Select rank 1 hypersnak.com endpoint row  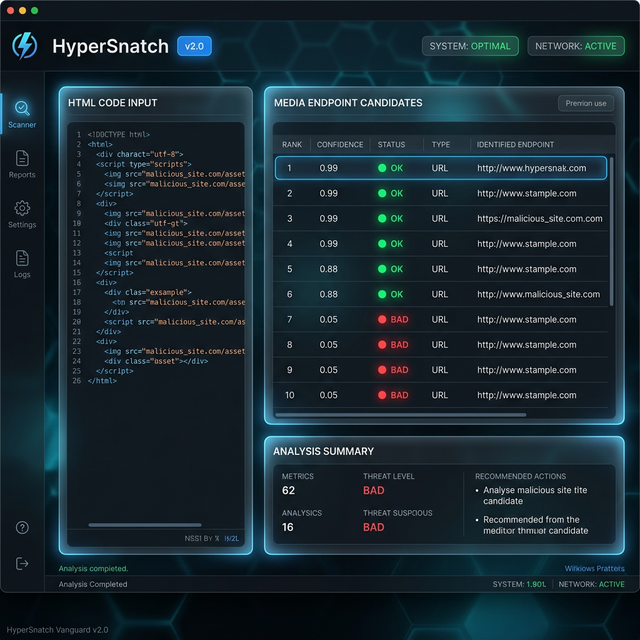click(441, 168)
